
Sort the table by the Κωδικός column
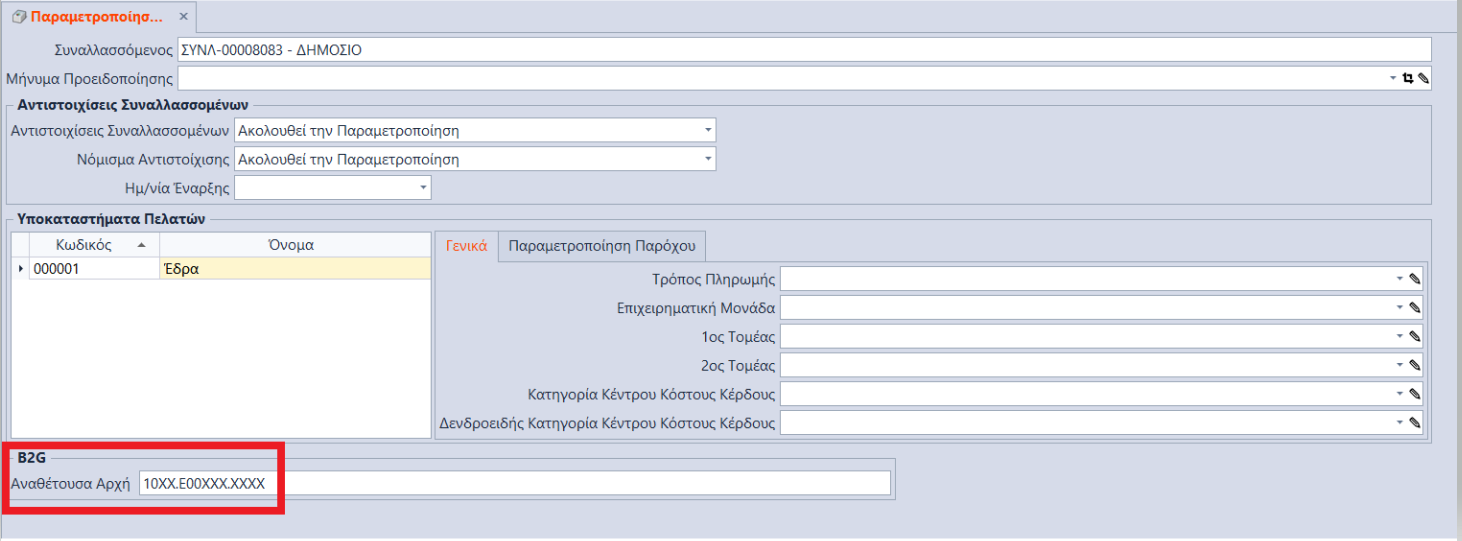point(84,245)
